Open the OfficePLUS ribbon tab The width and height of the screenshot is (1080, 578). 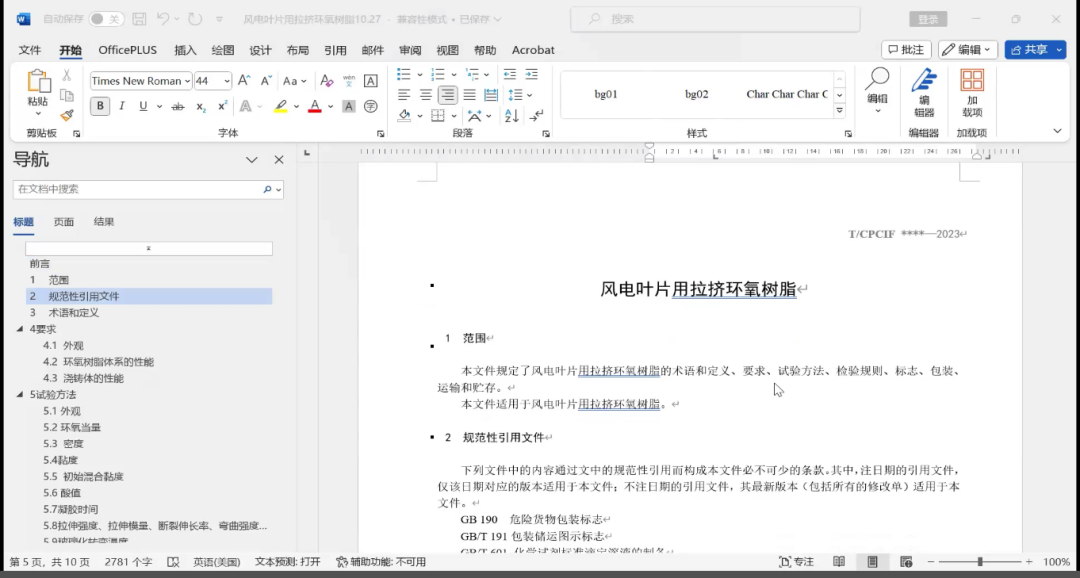pos(127,50)
